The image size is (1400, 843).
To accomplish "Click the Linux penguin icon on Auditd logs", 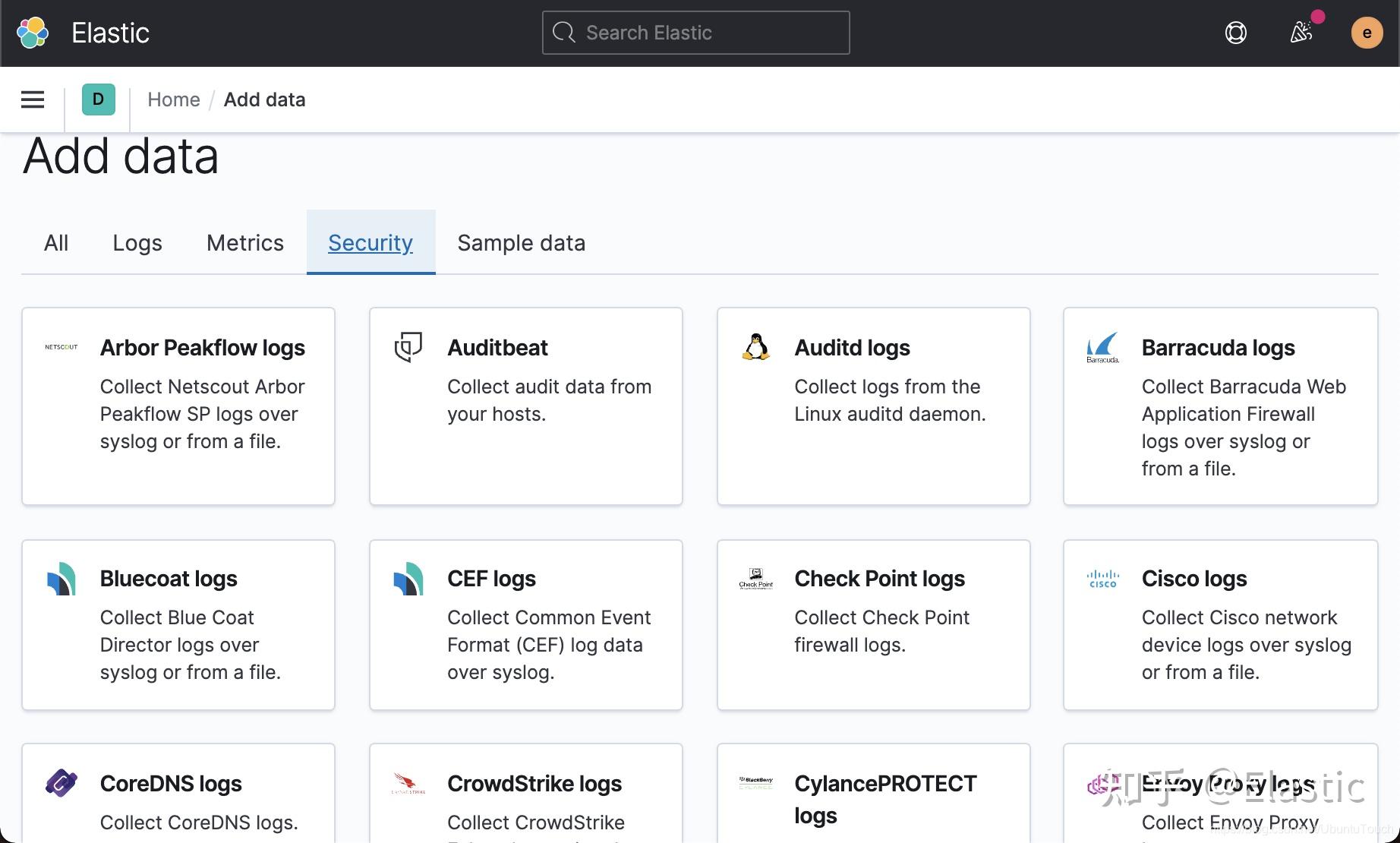I will coord(755,347).
